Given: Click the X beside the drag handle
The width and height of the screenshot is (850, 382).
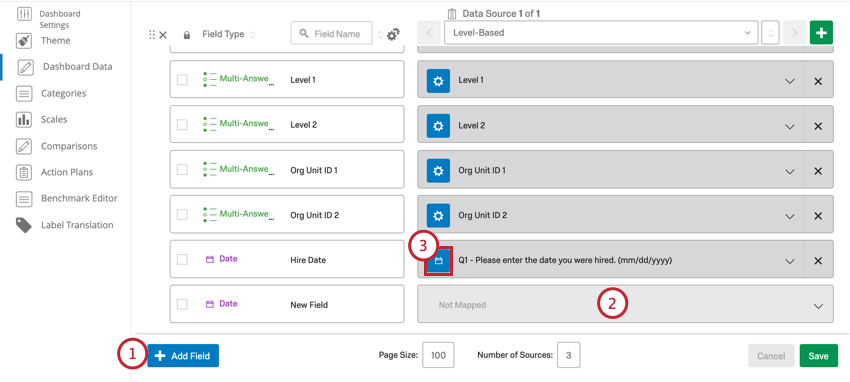Looking at the screenshot, I should (163, 35).
